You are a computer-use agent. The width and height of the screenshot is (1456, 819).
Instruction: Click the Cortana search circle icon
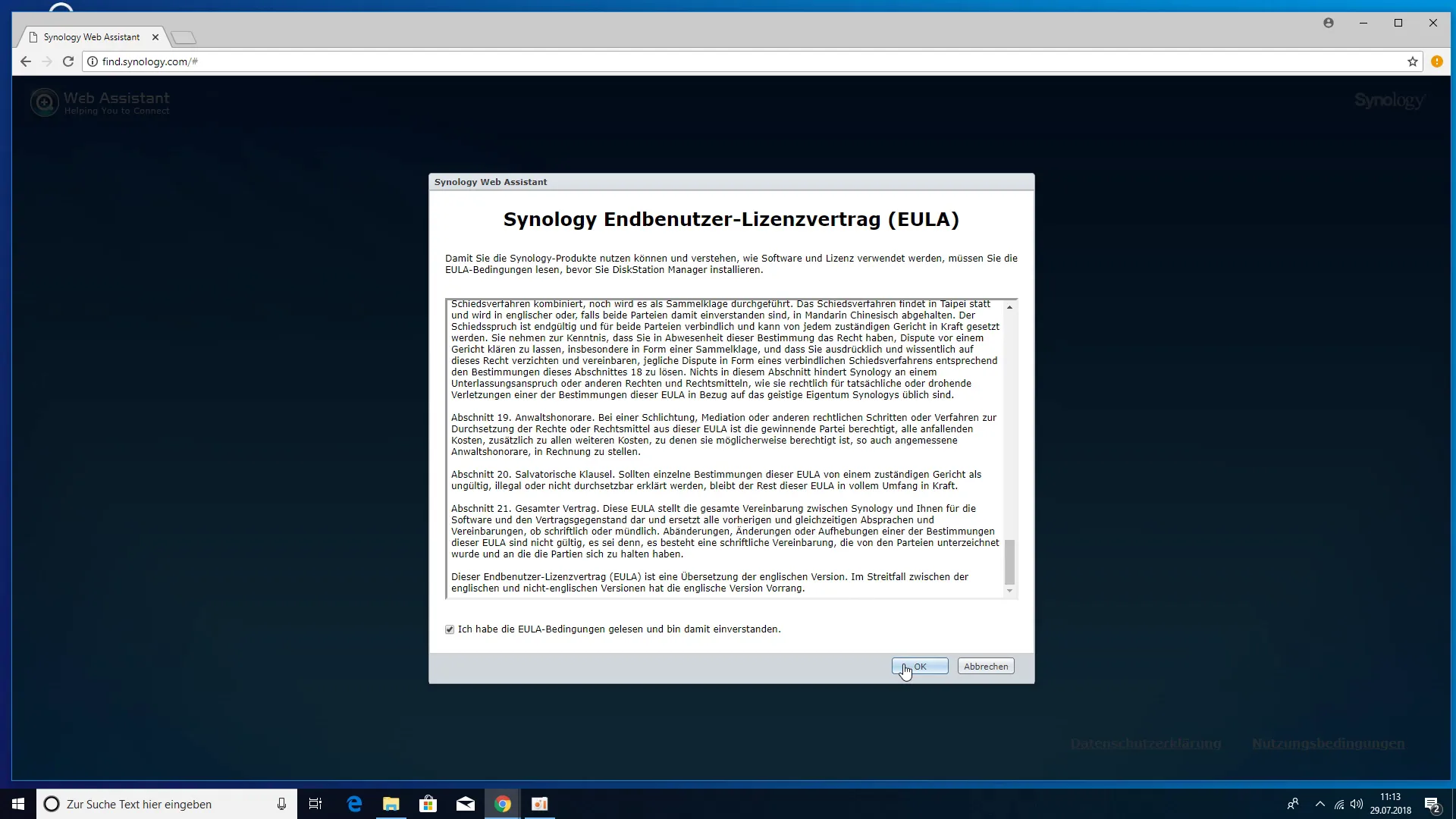(52, 804)
